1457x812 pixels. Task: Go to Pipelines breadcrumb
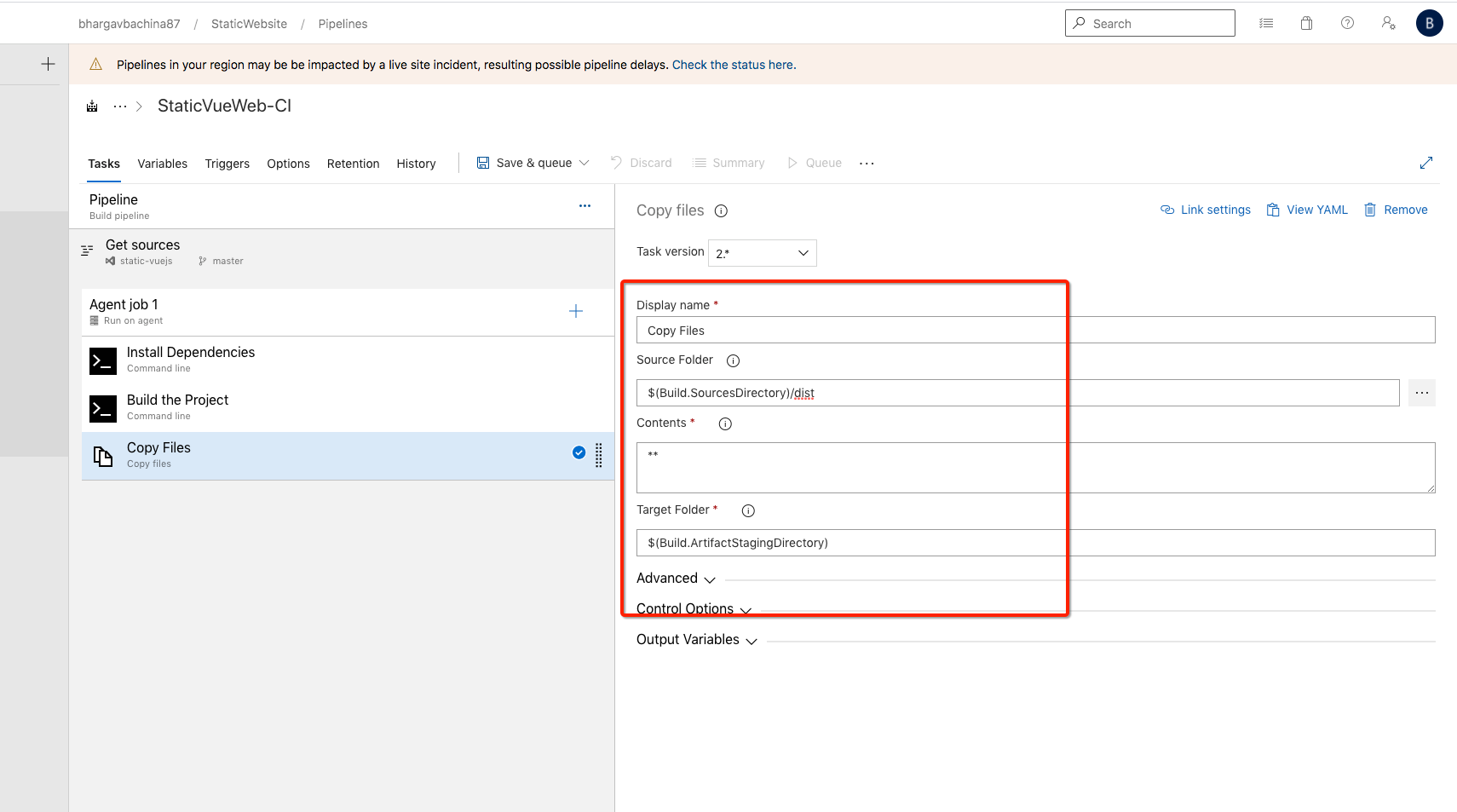click(343, 24)
